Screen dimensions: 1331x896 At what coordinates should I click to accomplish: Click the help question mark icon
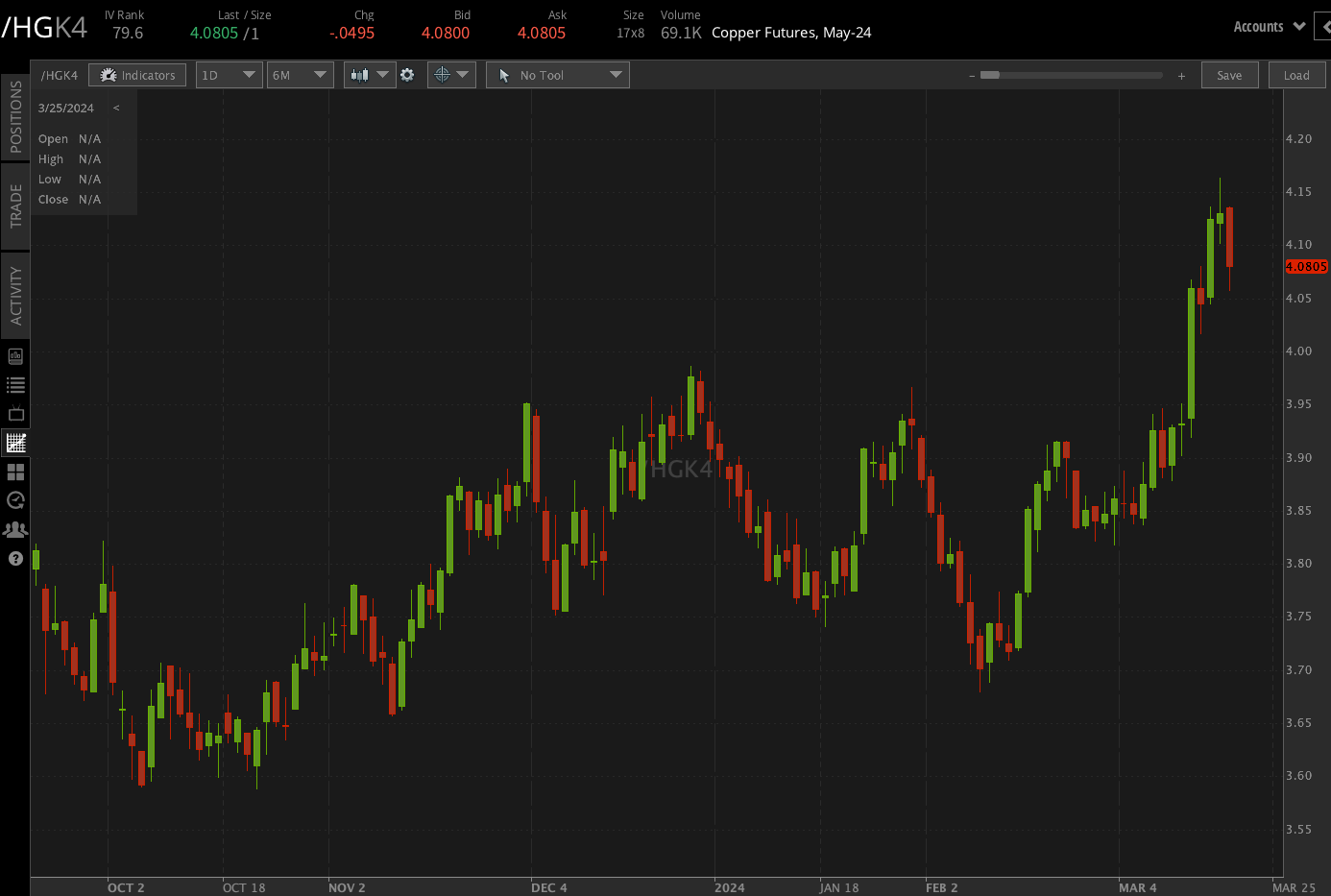click(x=15, y=558)
